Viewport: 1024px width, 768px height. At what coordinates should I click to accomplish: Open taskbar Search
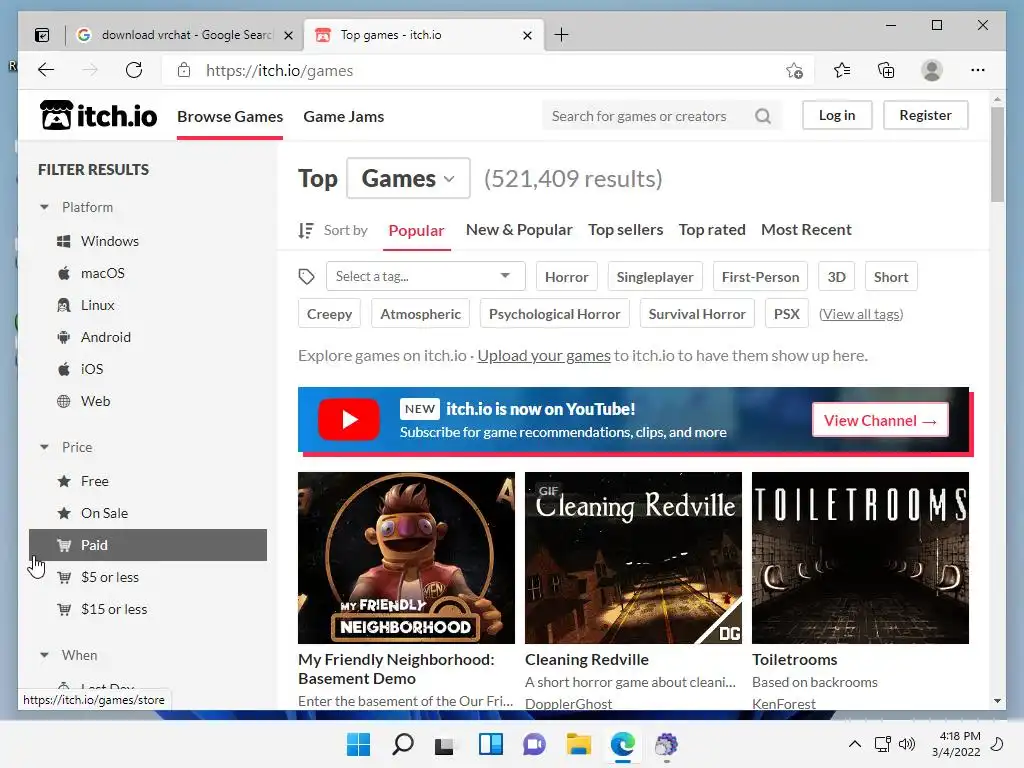point(402,744)
